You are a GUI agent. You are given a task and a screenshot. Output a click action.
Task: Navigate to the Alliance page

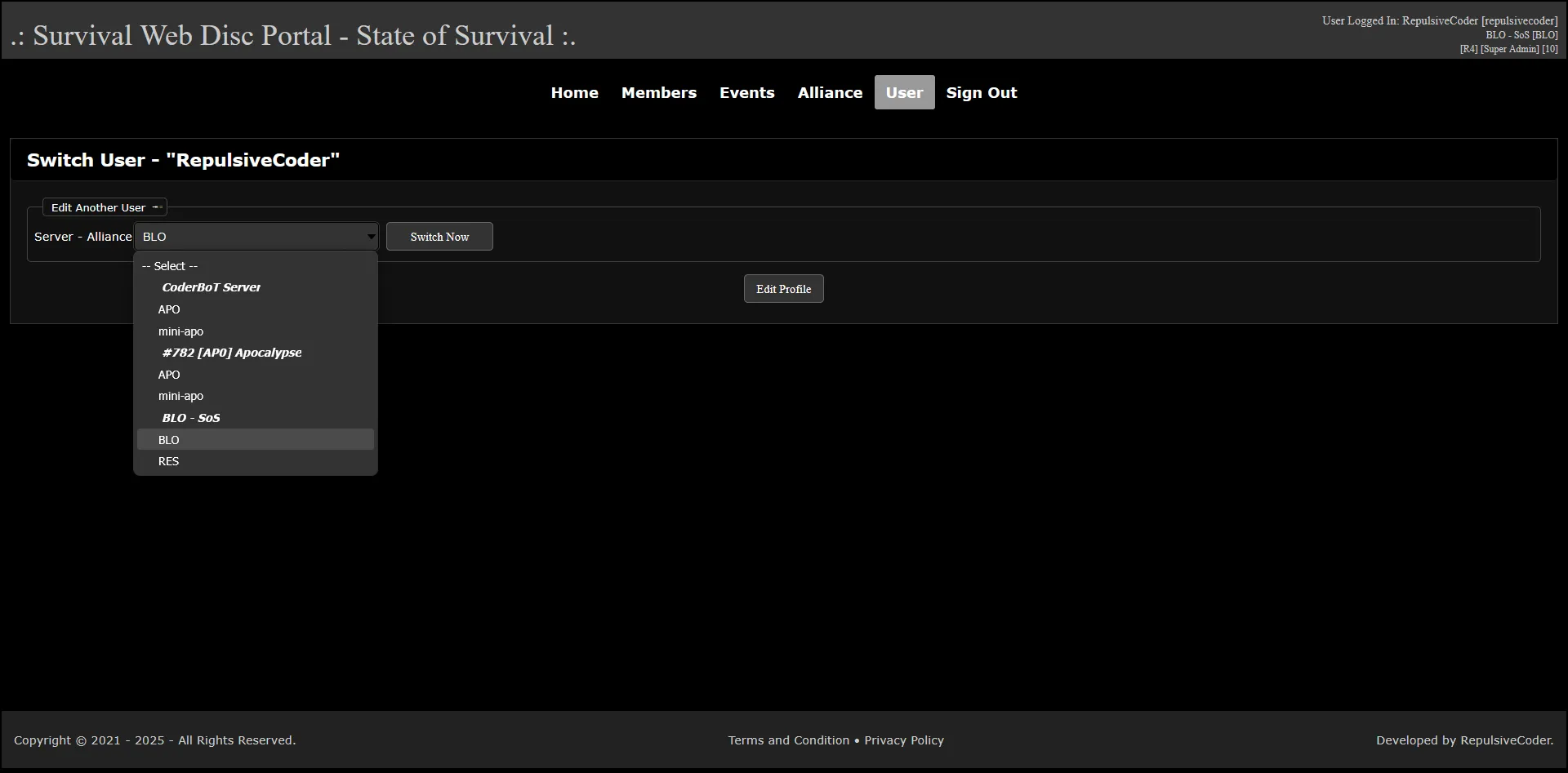click(830, 93)
